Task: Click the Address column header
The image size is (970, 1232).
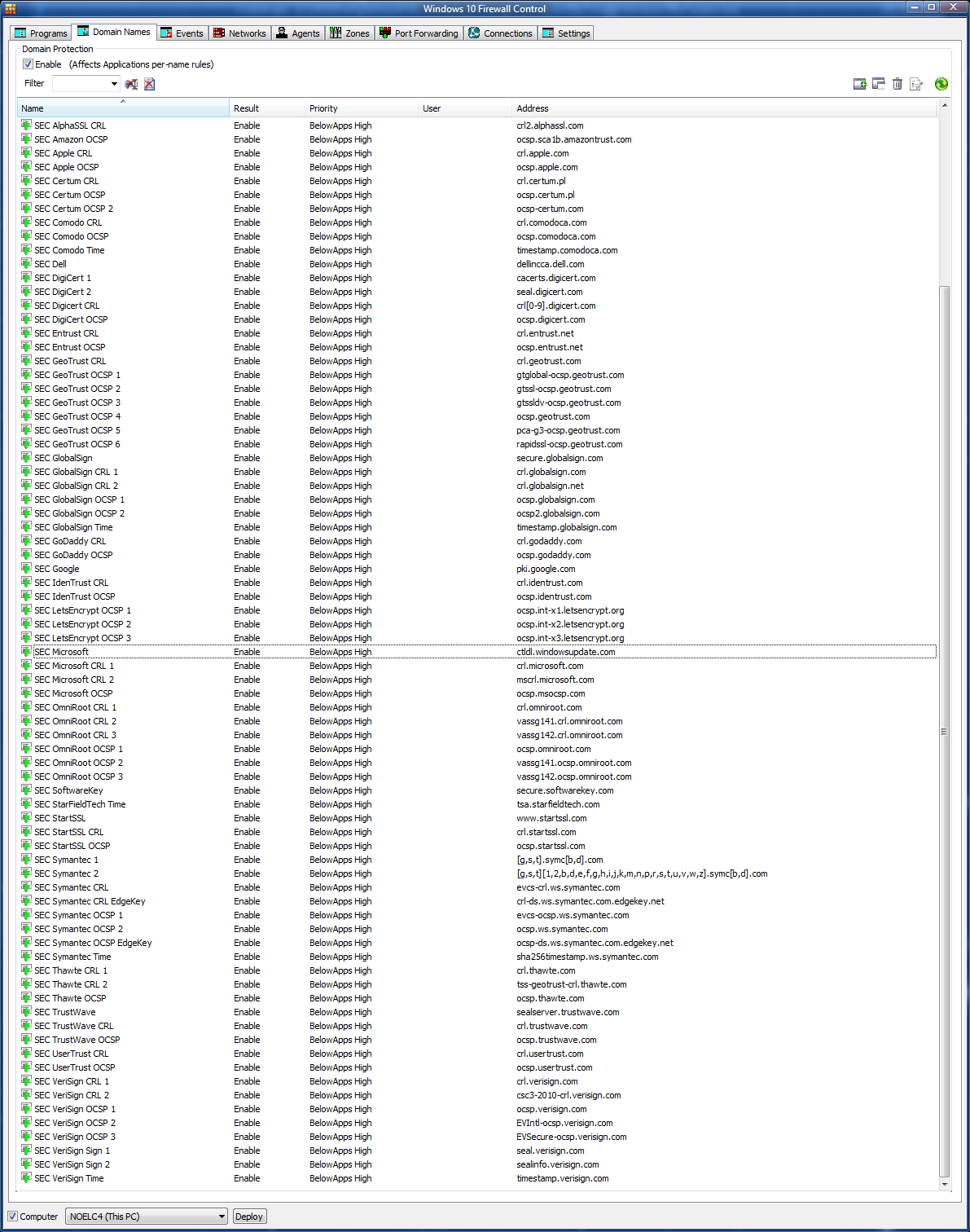Action: click(532, 108)
